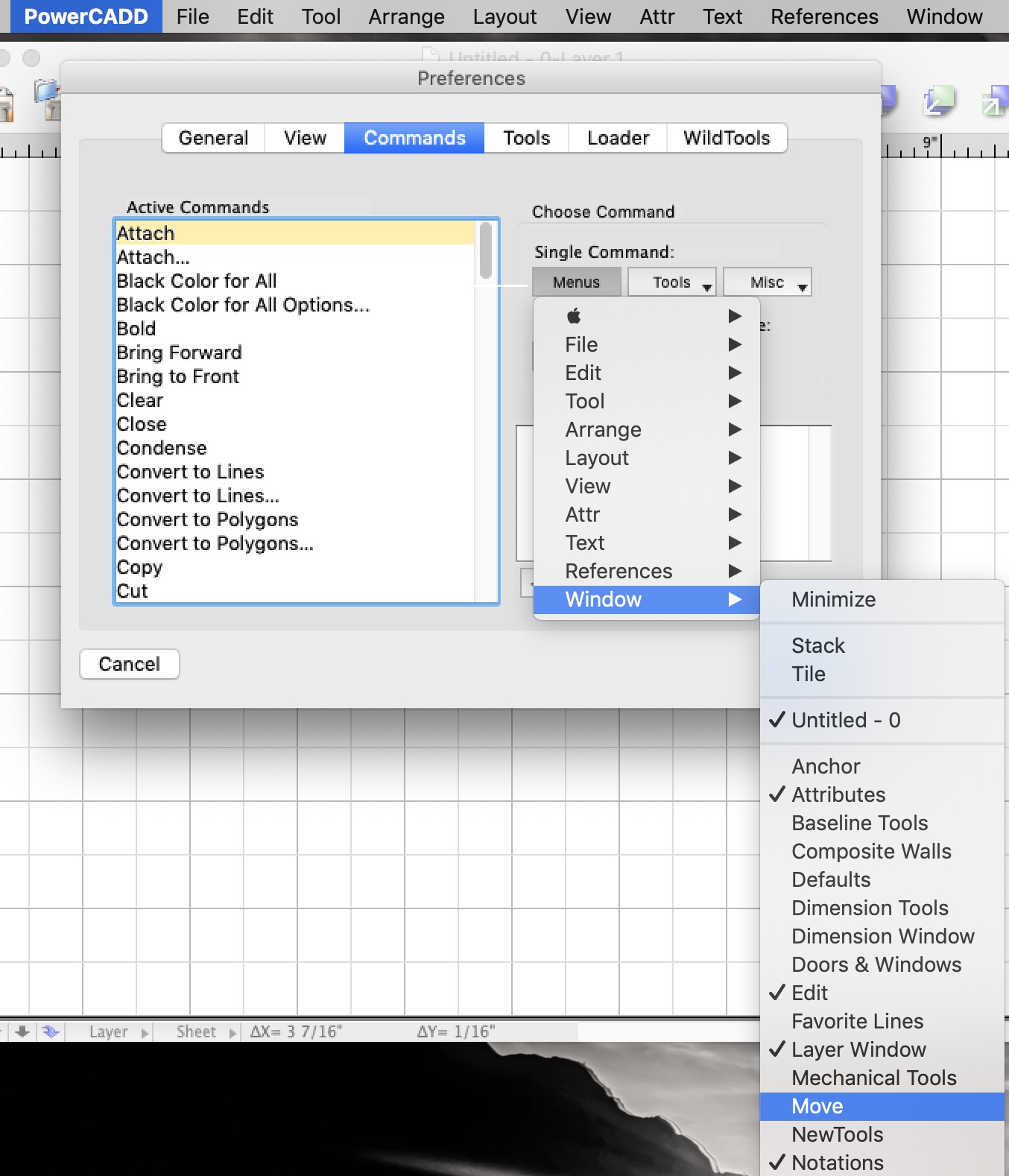Switch to the General preferences tab
The height and width of the screenshot is (1176, 1009).
pyautogui.click(x=213, y=138)
